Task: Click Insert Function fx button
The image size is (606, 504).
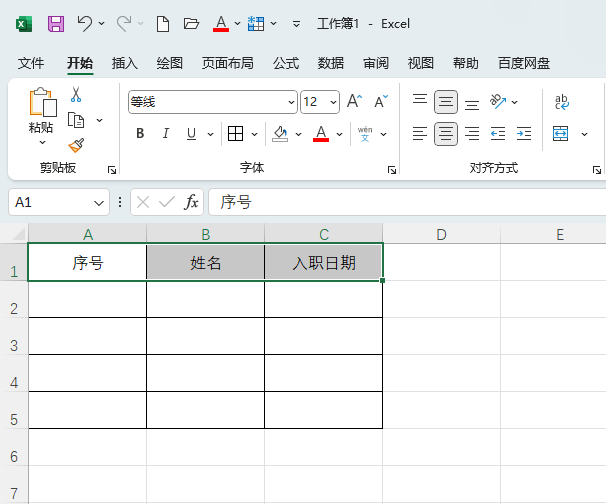Action: tap(191, 202)
